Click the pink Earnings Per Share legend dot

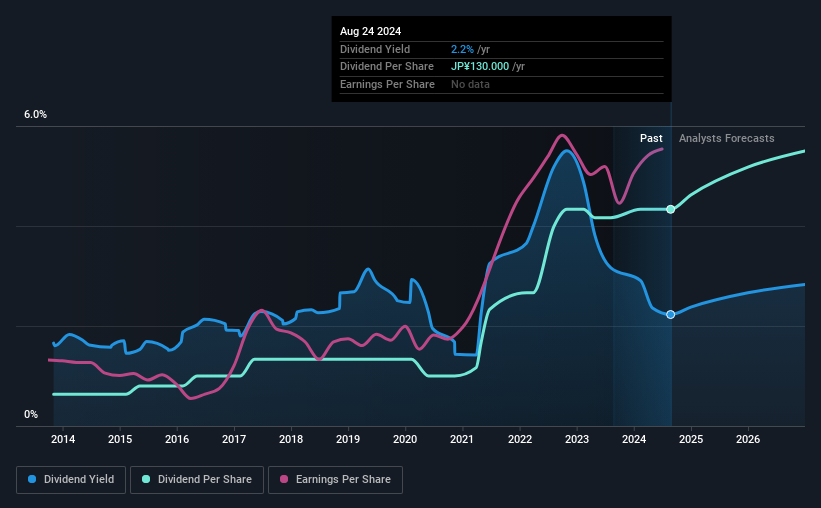point(284,479)
